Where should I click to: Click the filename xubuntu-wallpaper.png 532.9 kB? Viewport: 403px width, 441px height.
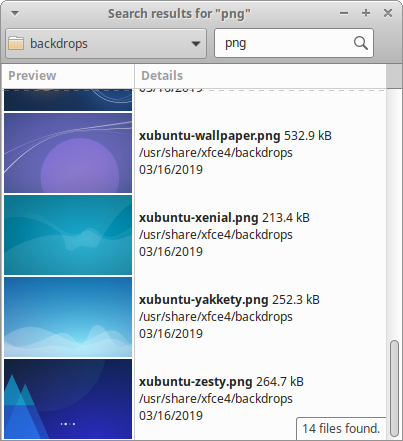(235, 136)
